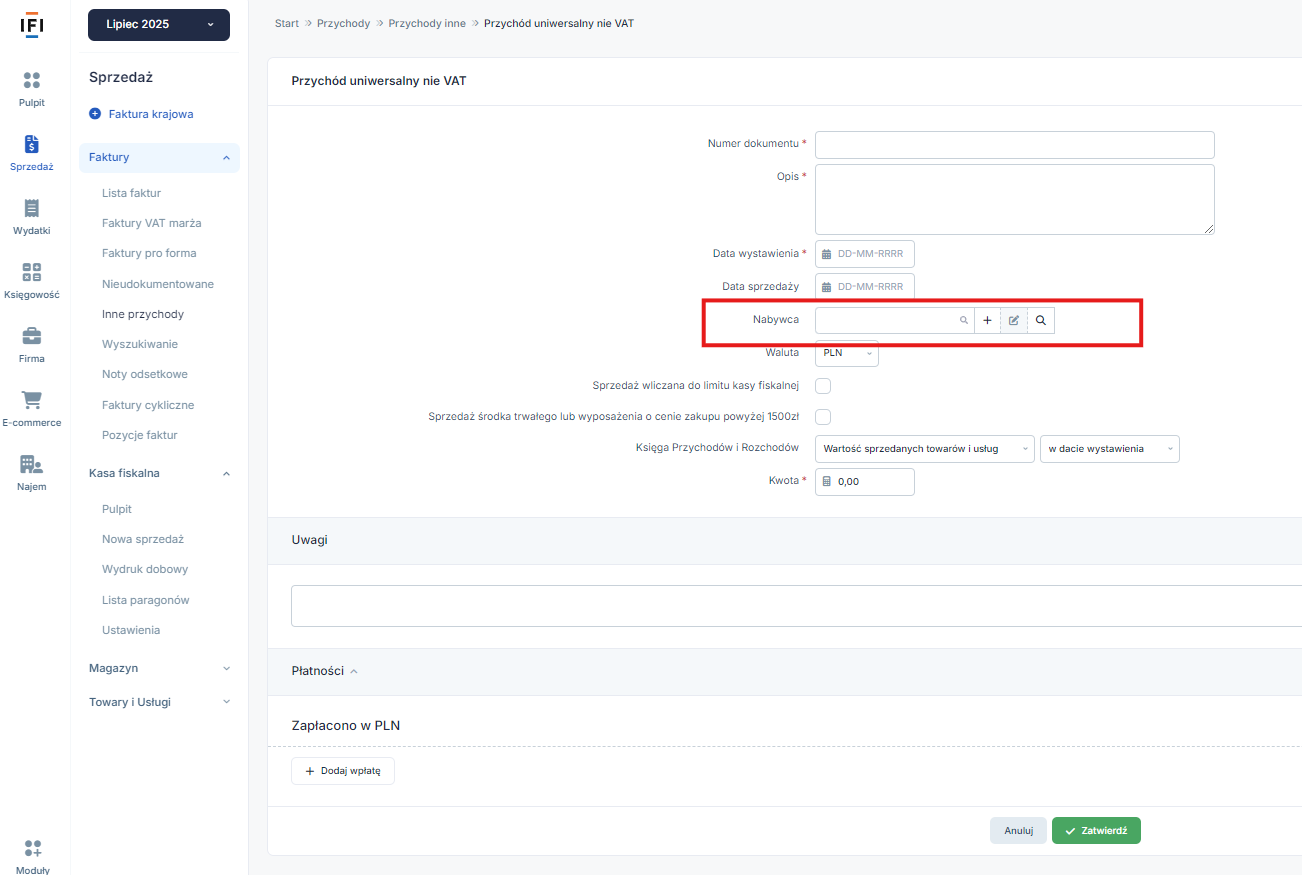Toggle Sprzedaż wliczana do limitu kasy fiskalnej
This screenshot has height=875, width=1302.
[823, 386]
